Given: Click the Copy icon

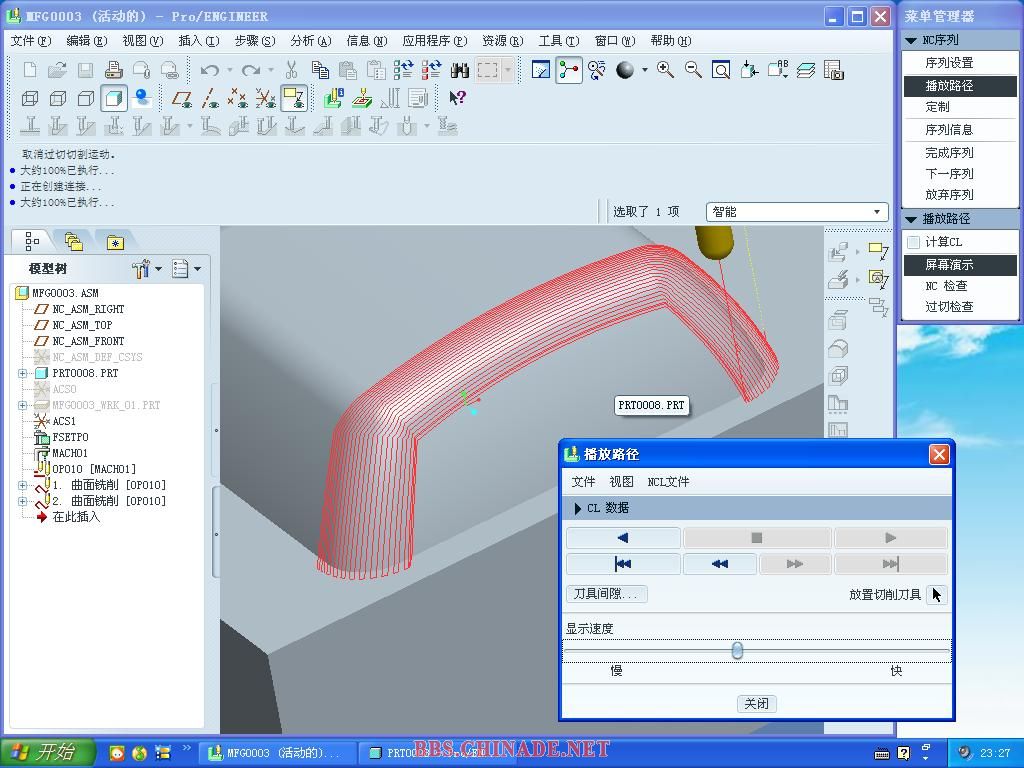Looking at the screenshot, I should (x=320, y=69).
